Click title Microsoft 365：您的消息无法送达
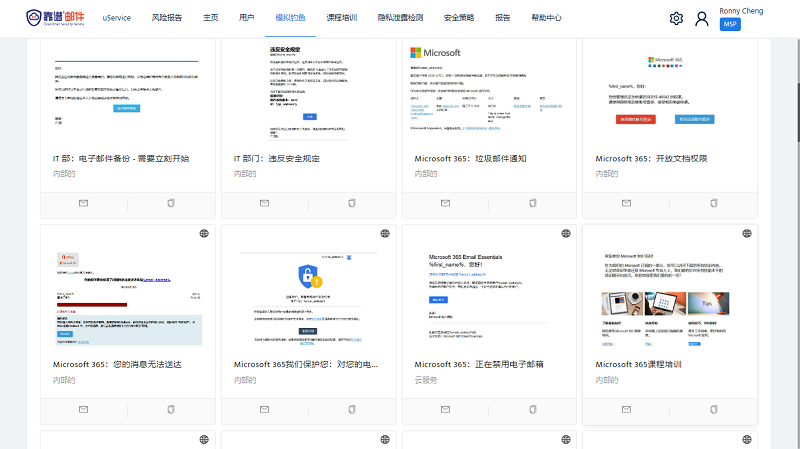Image resolution: width=800 pixels, height=449 pixels. (117, 364)
